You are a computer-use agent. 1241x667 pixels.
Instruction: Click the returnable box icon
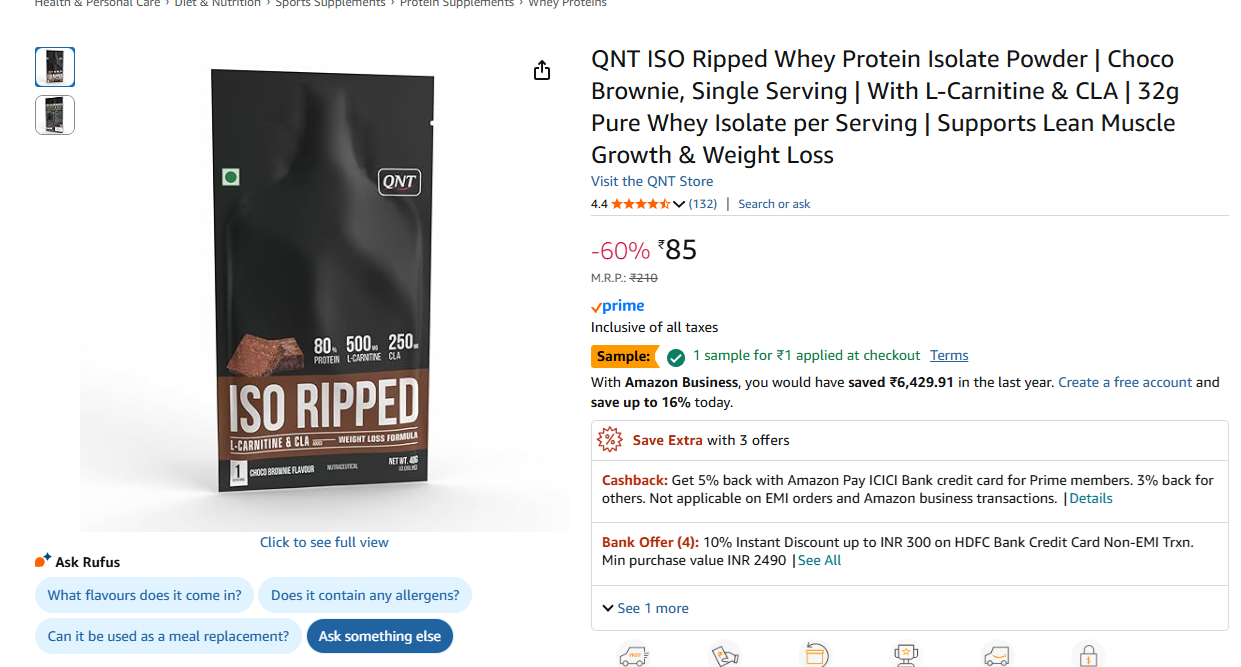tap(815, 656)
